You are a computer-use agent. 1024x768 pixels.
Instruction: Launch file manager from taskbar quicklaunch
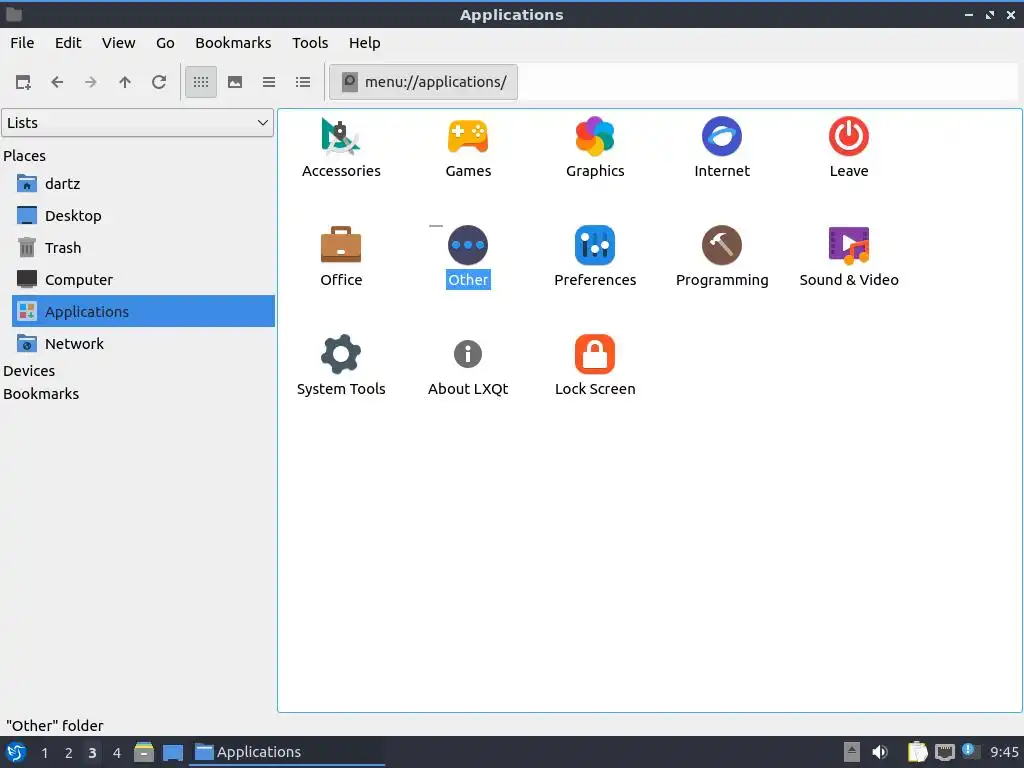click(x=144, y=752)
